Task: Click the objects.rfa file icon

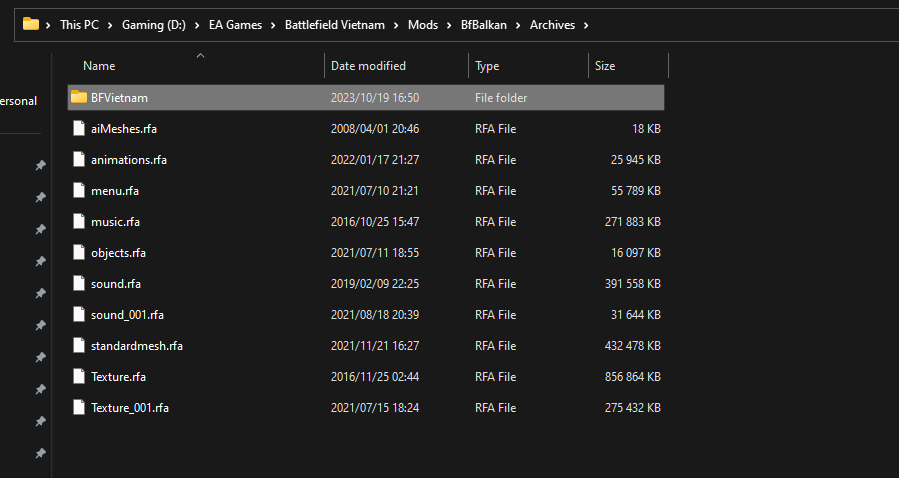Action: [79, 253]
